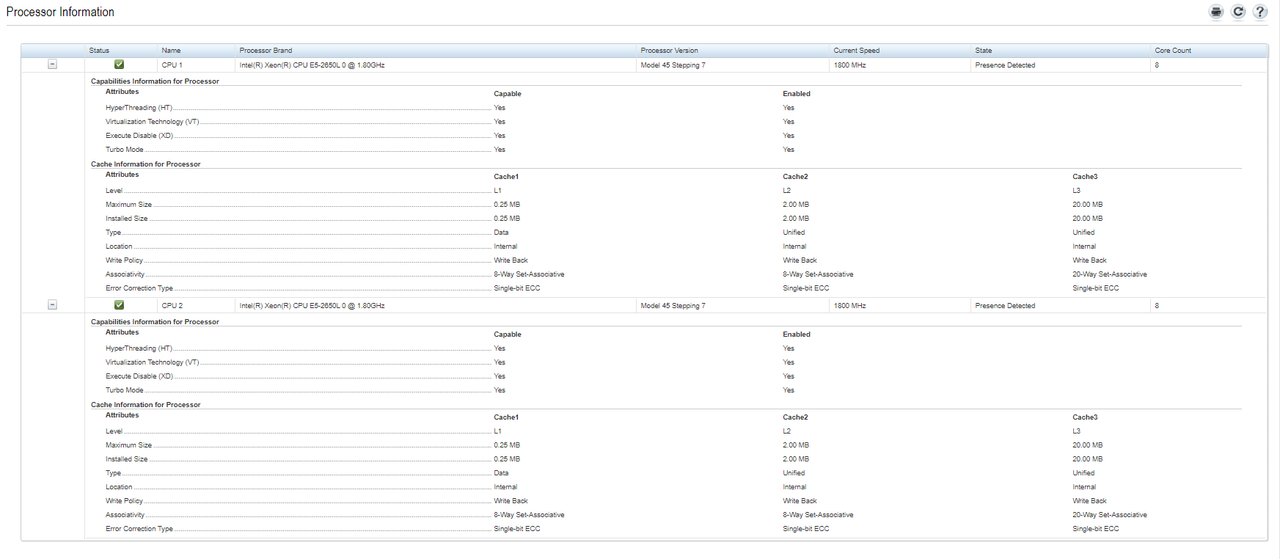Image resolution: width=1280 pixels, height=559 pixels.
Task: Select the CPU 1 name cell
Action: 172,65
